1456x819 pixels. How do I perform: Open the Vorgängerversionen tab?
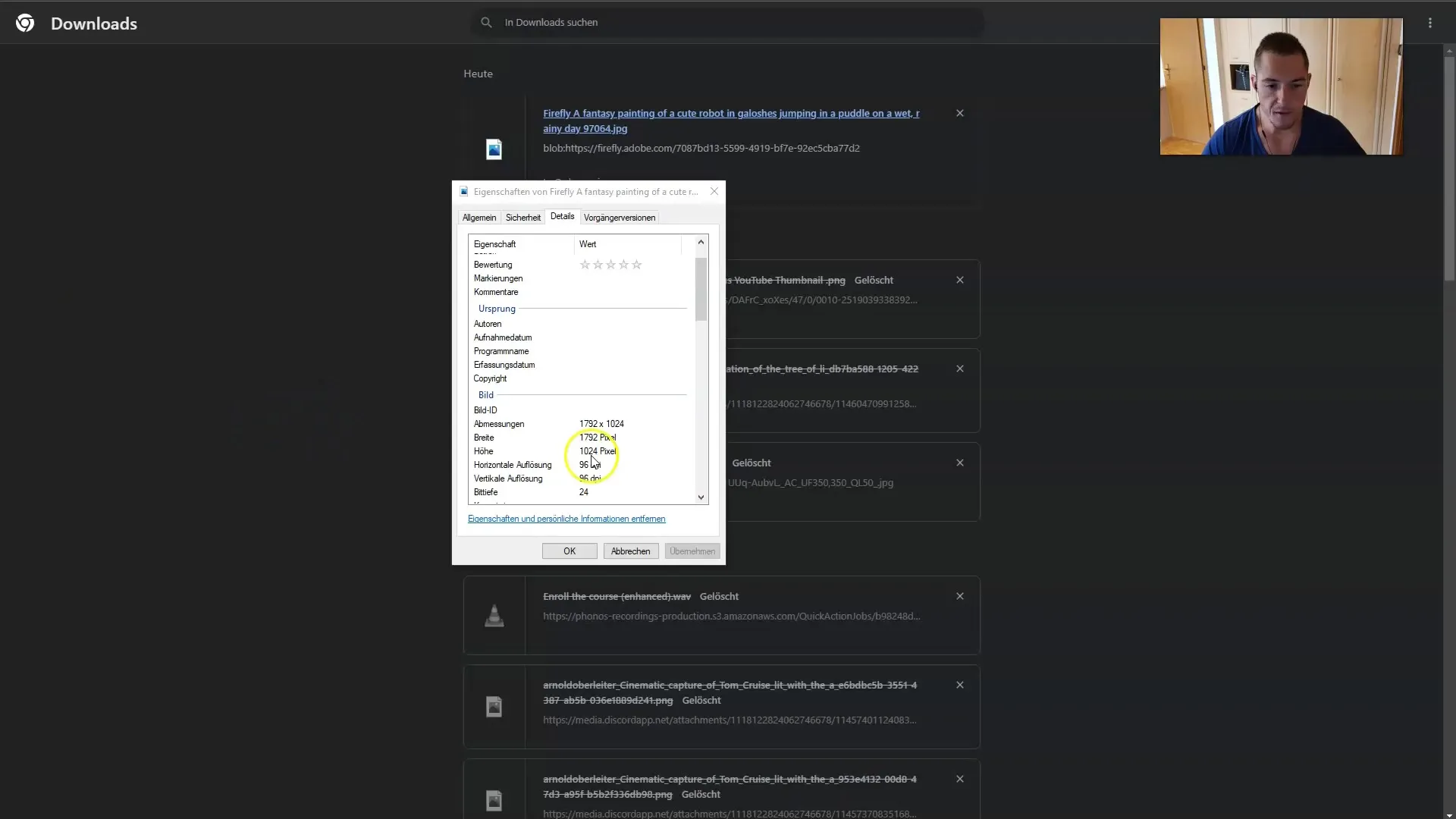tap(620, 218)
